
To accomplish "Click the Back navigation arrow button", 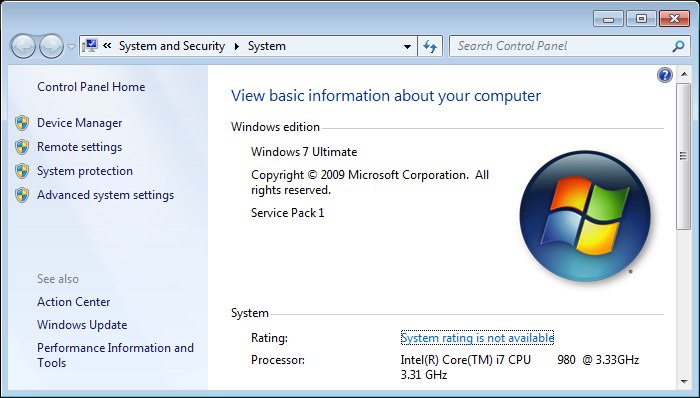I will (x=23, y=46).
